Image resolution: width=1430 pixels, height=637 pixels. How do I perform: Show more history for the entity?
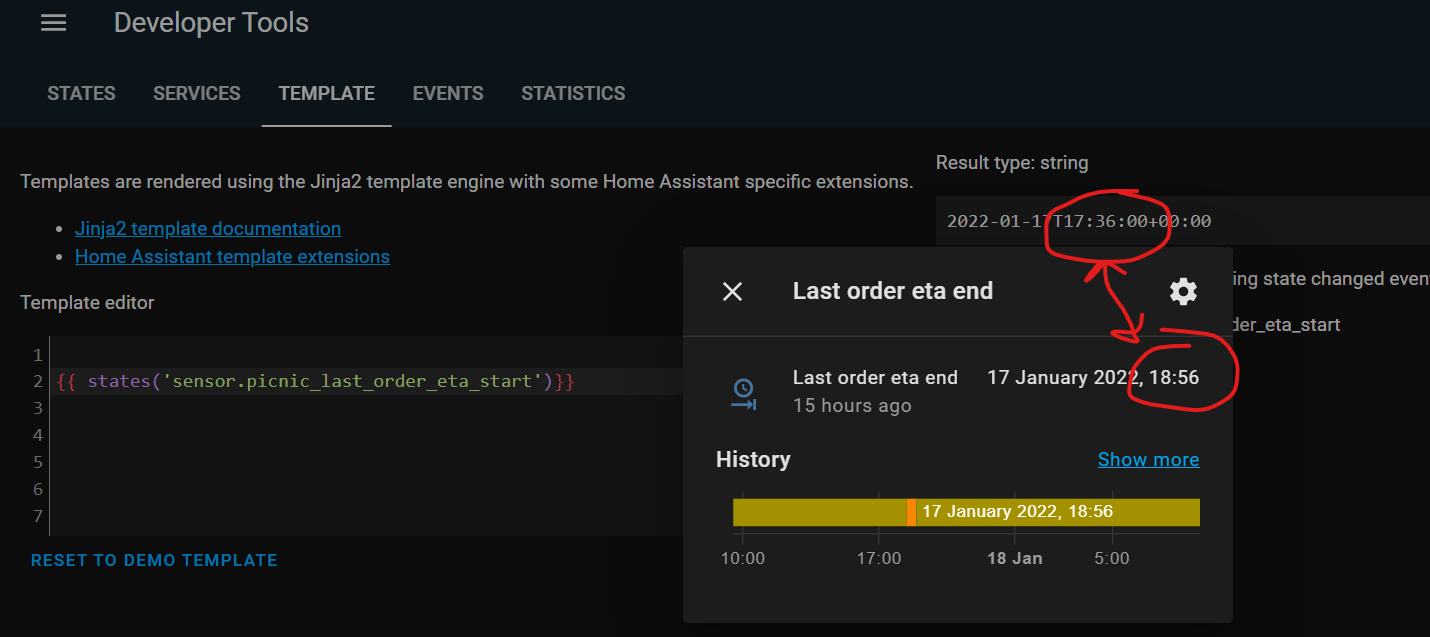(1147, 459)
